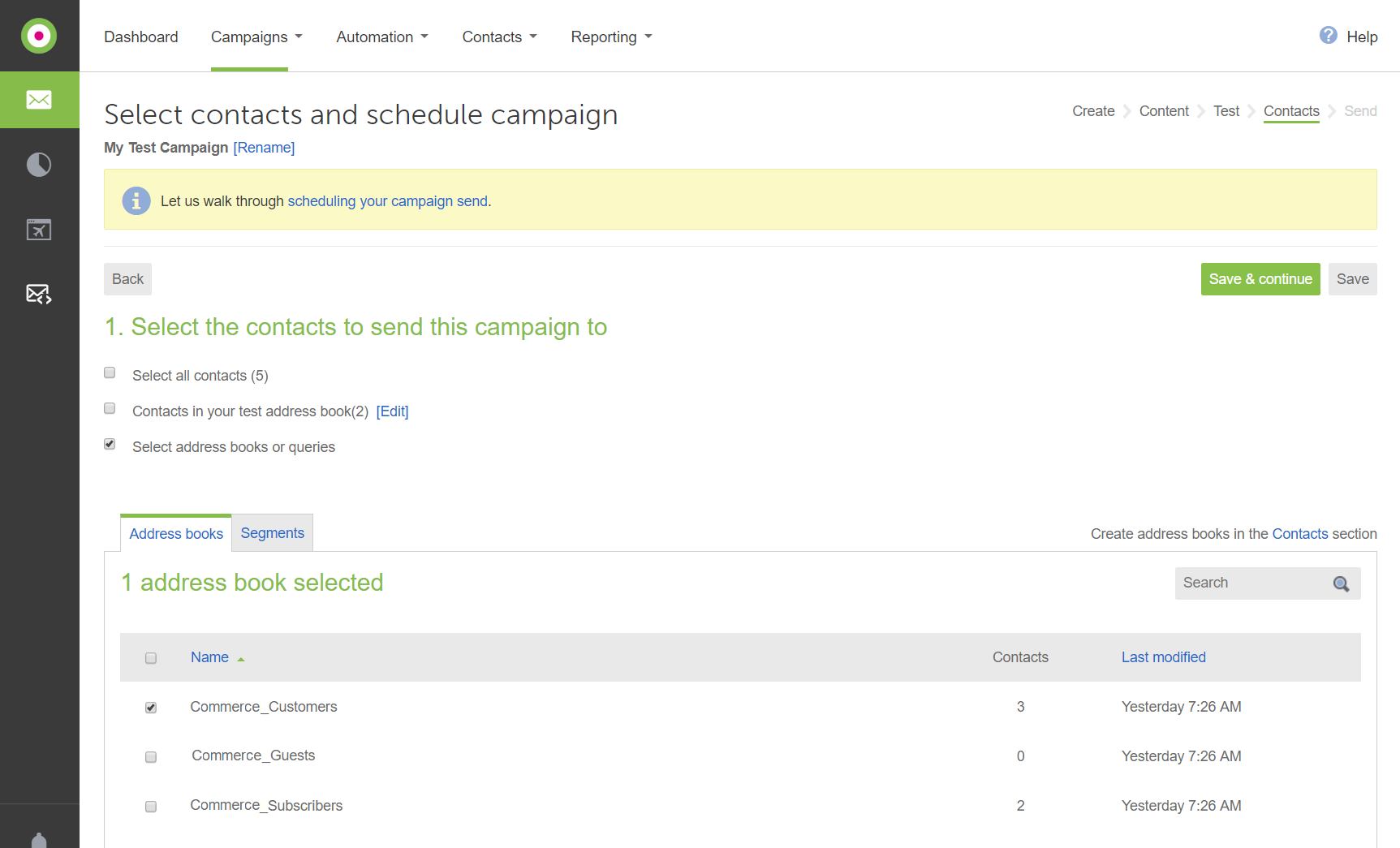The image size is (1400, 848).
Task: Click the search magnifier icon
Action: 1341,583
